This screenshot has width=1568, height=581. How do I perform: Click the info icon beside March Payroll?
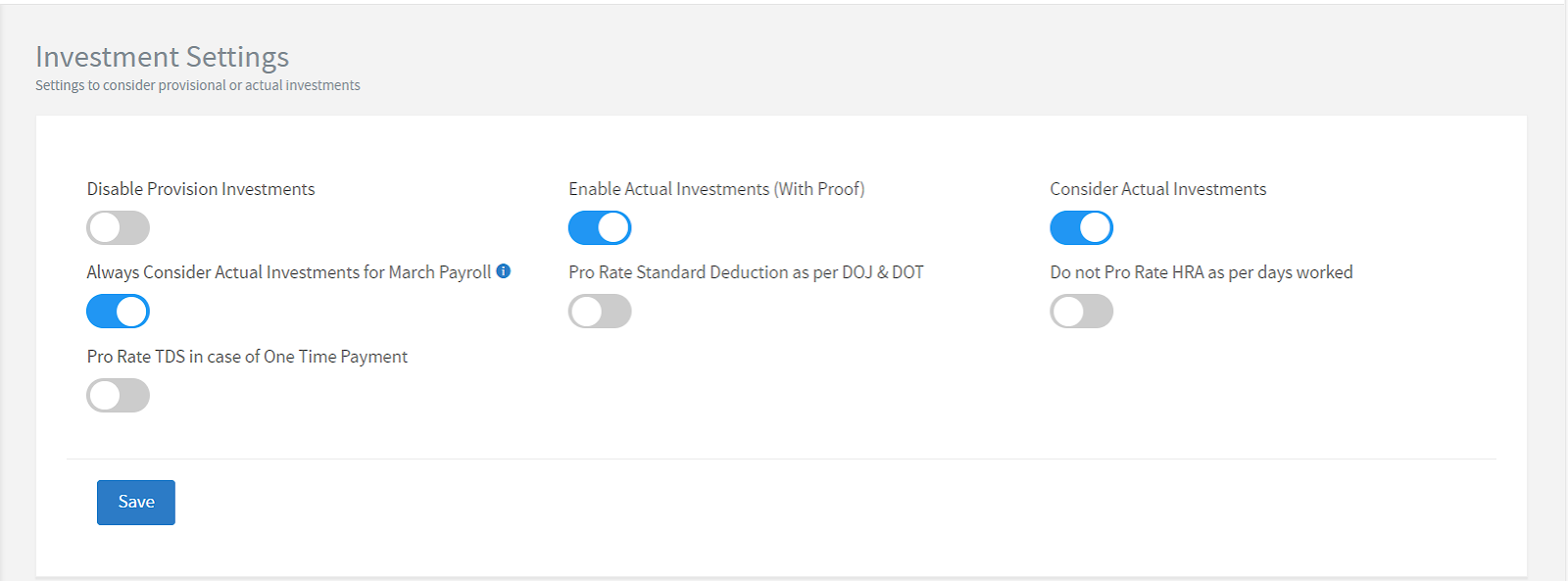click(x=504, y=271)
